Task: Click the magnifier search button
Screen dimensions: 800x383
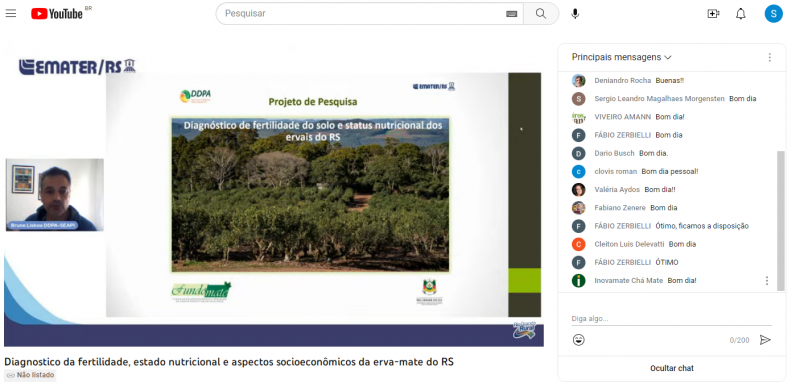Action: [541, 14]
